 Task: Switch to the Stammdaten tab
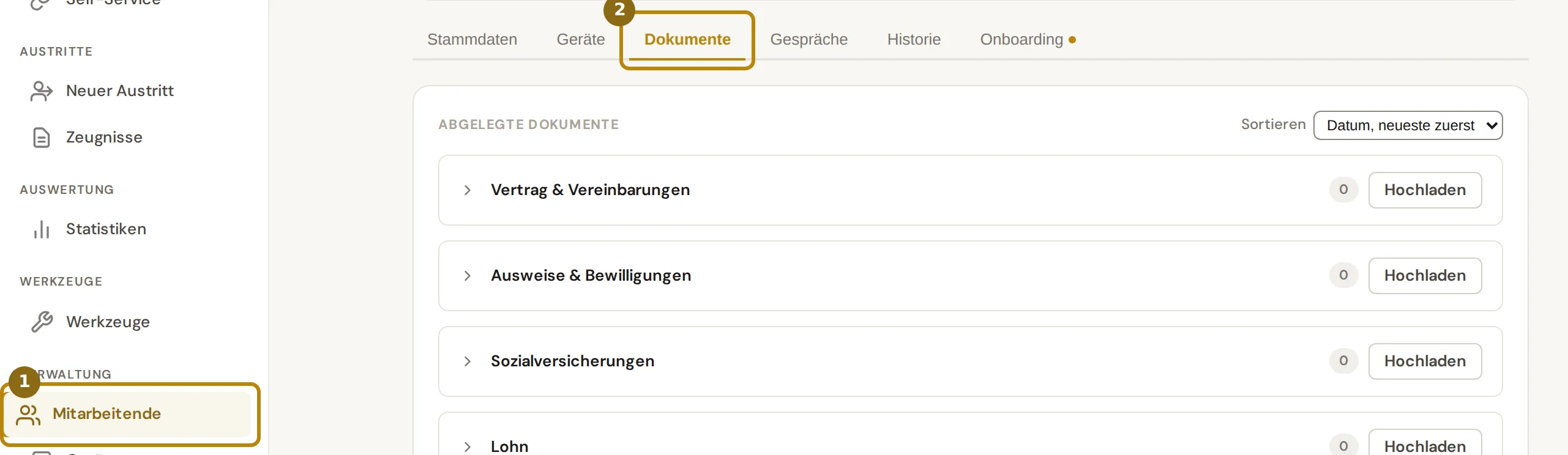pos(472,39)
